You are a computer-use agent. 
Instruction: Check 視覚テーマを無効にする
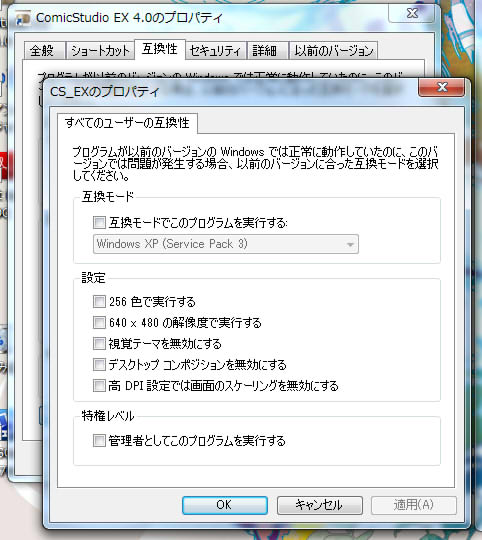click(99, 343)
